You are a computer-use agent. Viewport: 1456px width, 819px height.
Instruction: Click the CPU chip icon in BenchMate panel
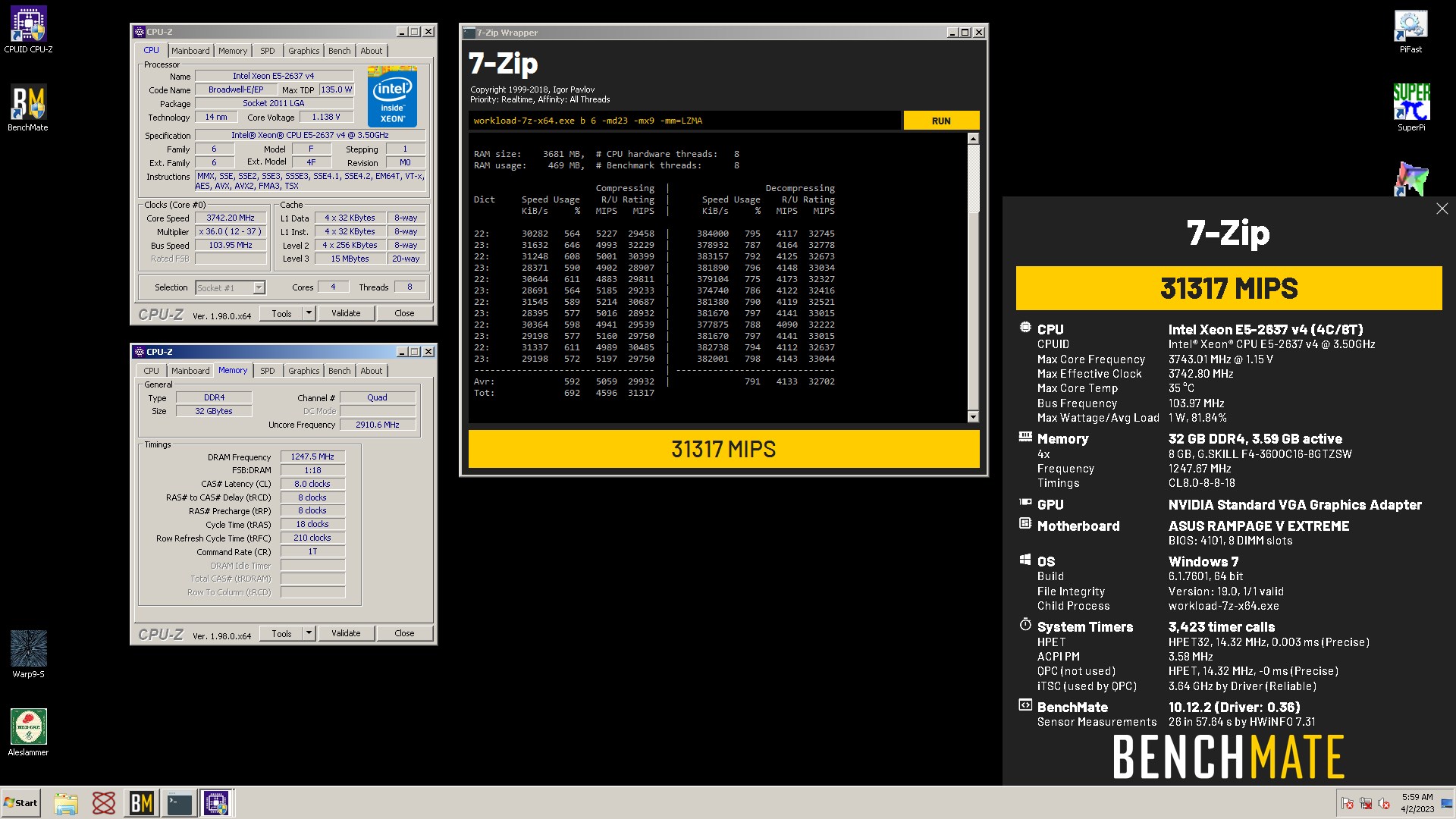1025,328
